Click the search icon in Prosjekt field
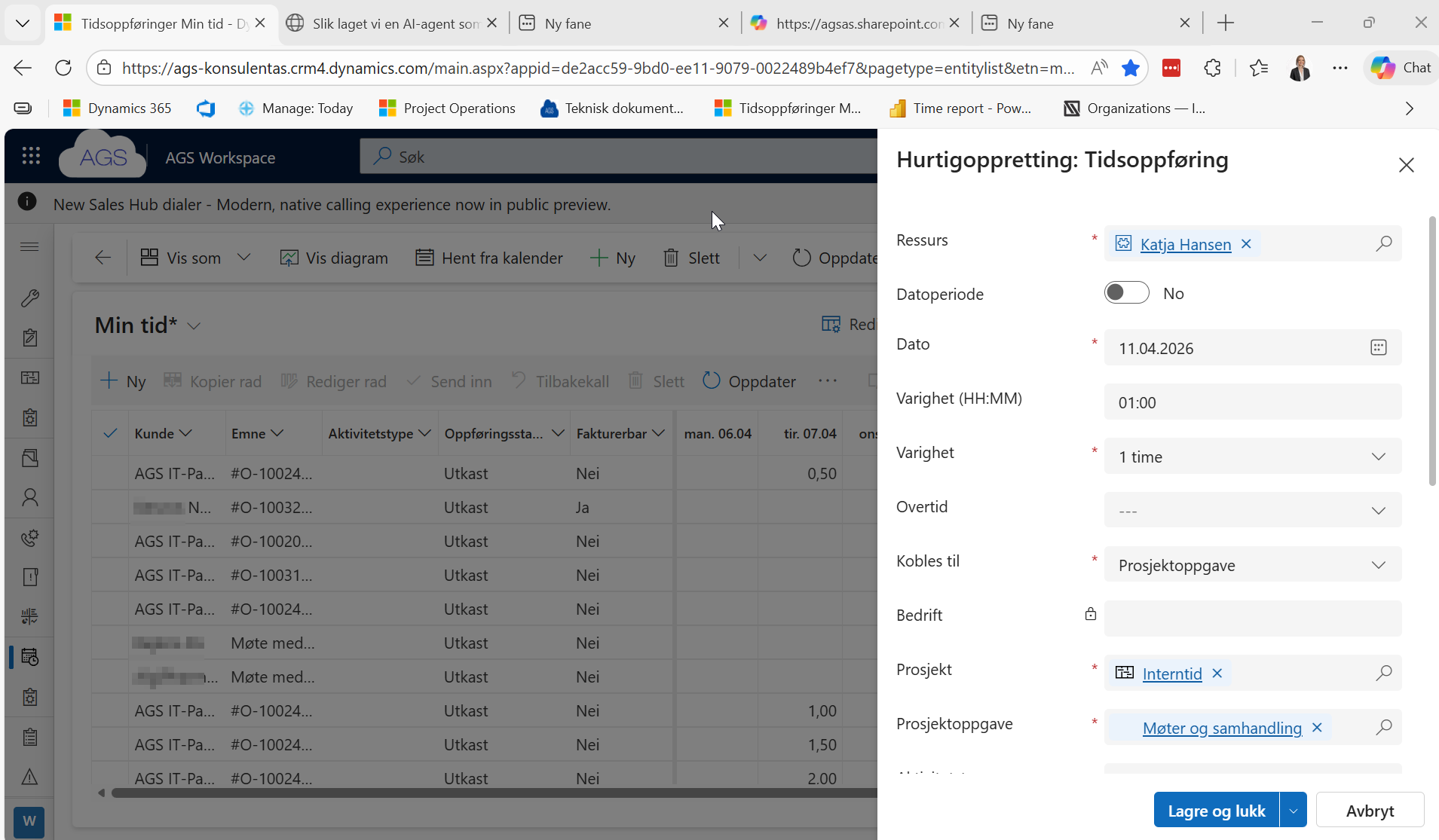 pos(1383,673)
